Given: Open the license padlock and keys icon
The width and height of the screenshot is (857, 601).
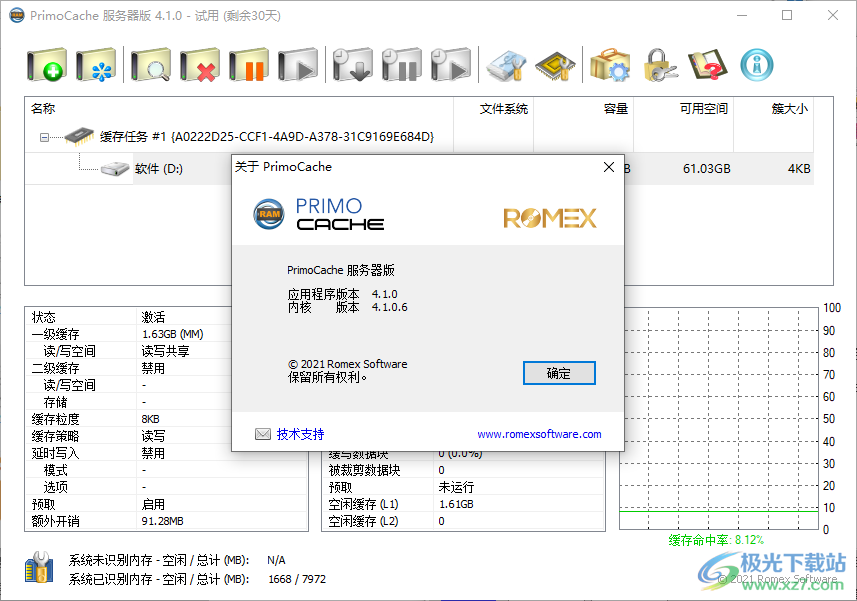Looking at the screenshot, I should point(660,65).
